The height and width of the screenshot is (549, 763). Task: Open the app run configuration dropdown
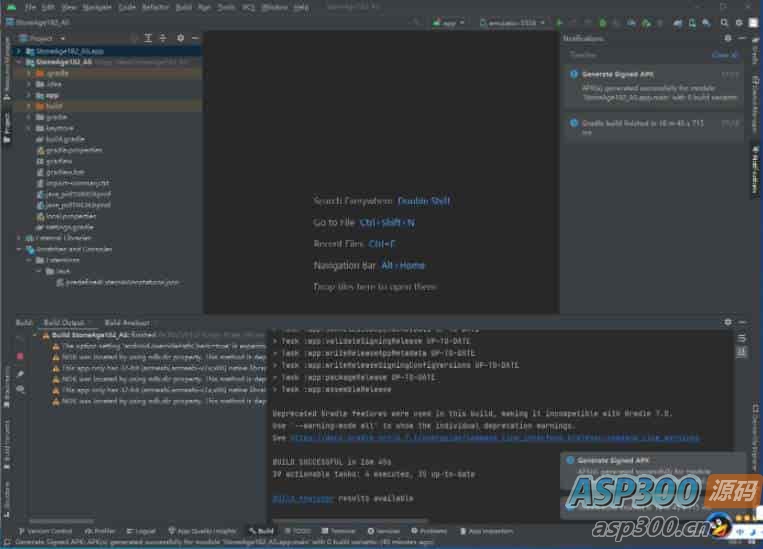pyautogui.click(x=450, y=22)
